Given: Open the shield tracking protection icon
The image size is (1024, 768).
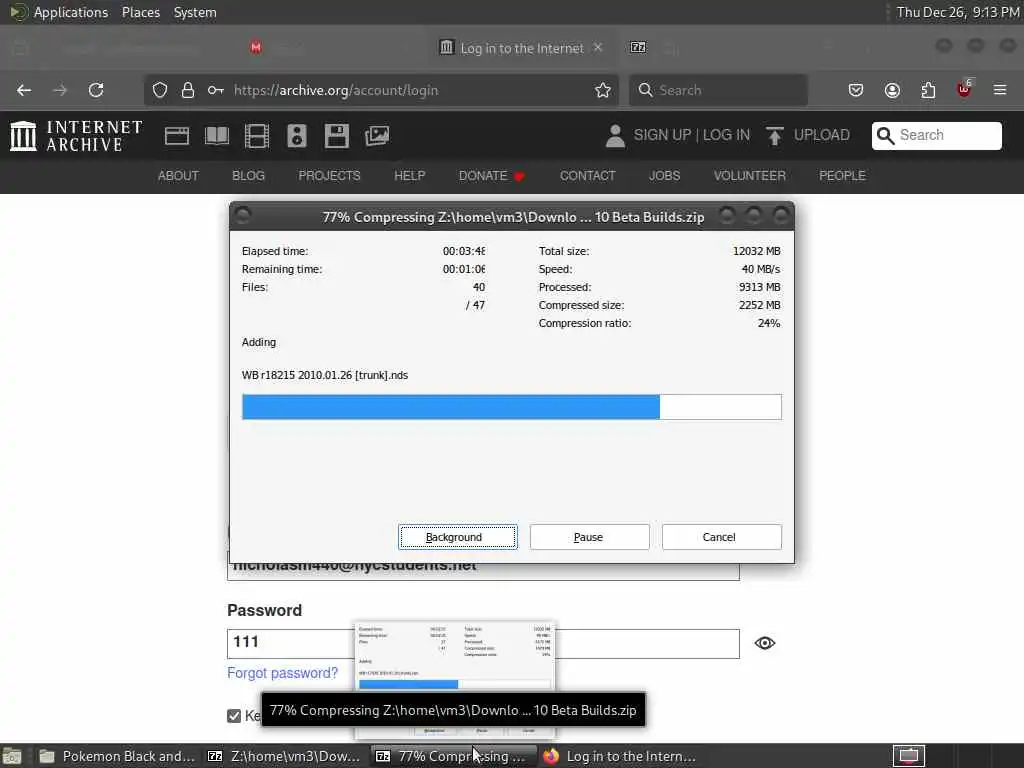Looking at the screenshot, I should click(x=160, y=90).
